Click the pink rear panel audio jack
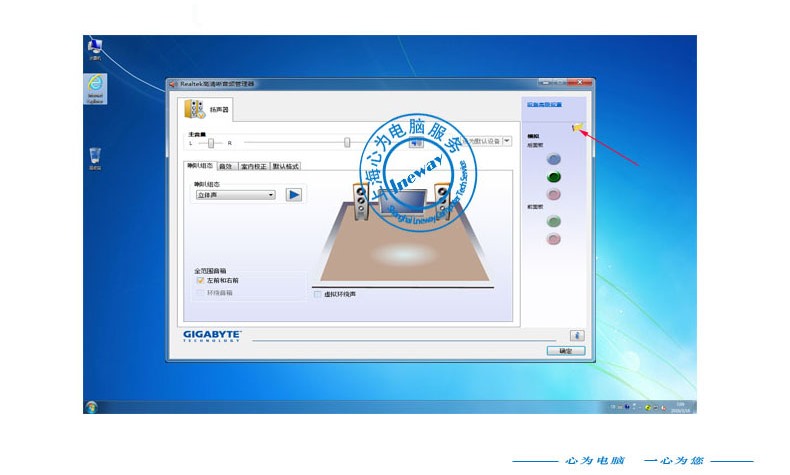790x475 pixels. point(554,194)
